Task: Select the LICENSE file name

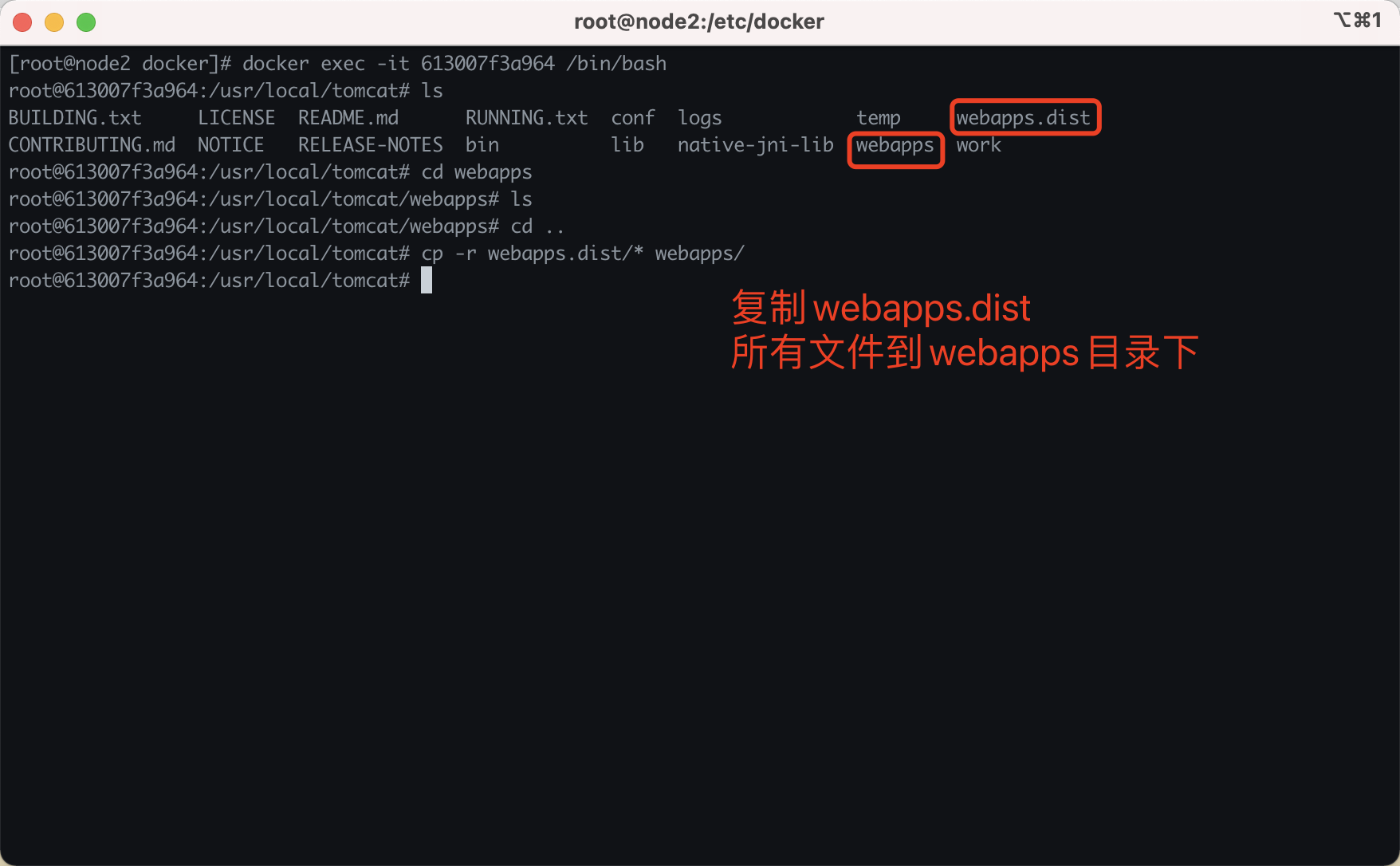Action: [236, 118]
